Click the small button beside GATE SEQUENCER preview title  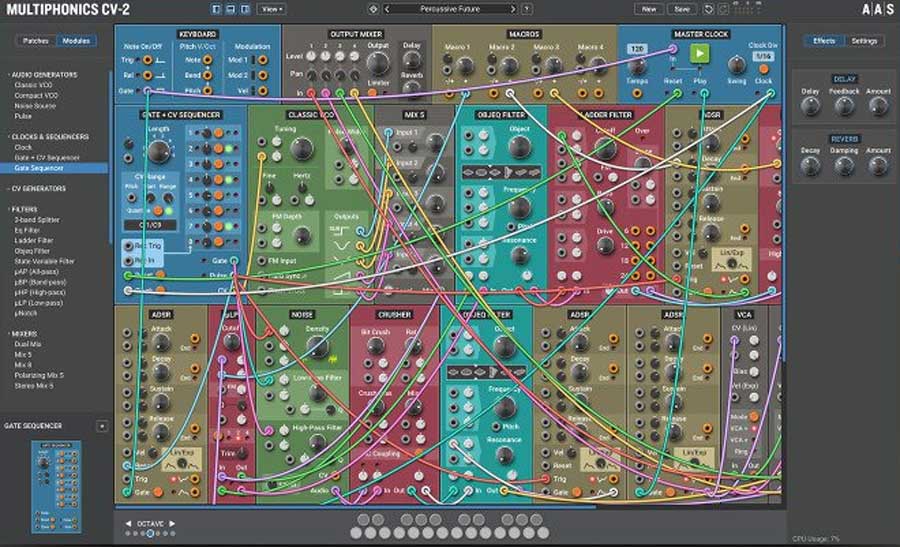tap(102, 426)
